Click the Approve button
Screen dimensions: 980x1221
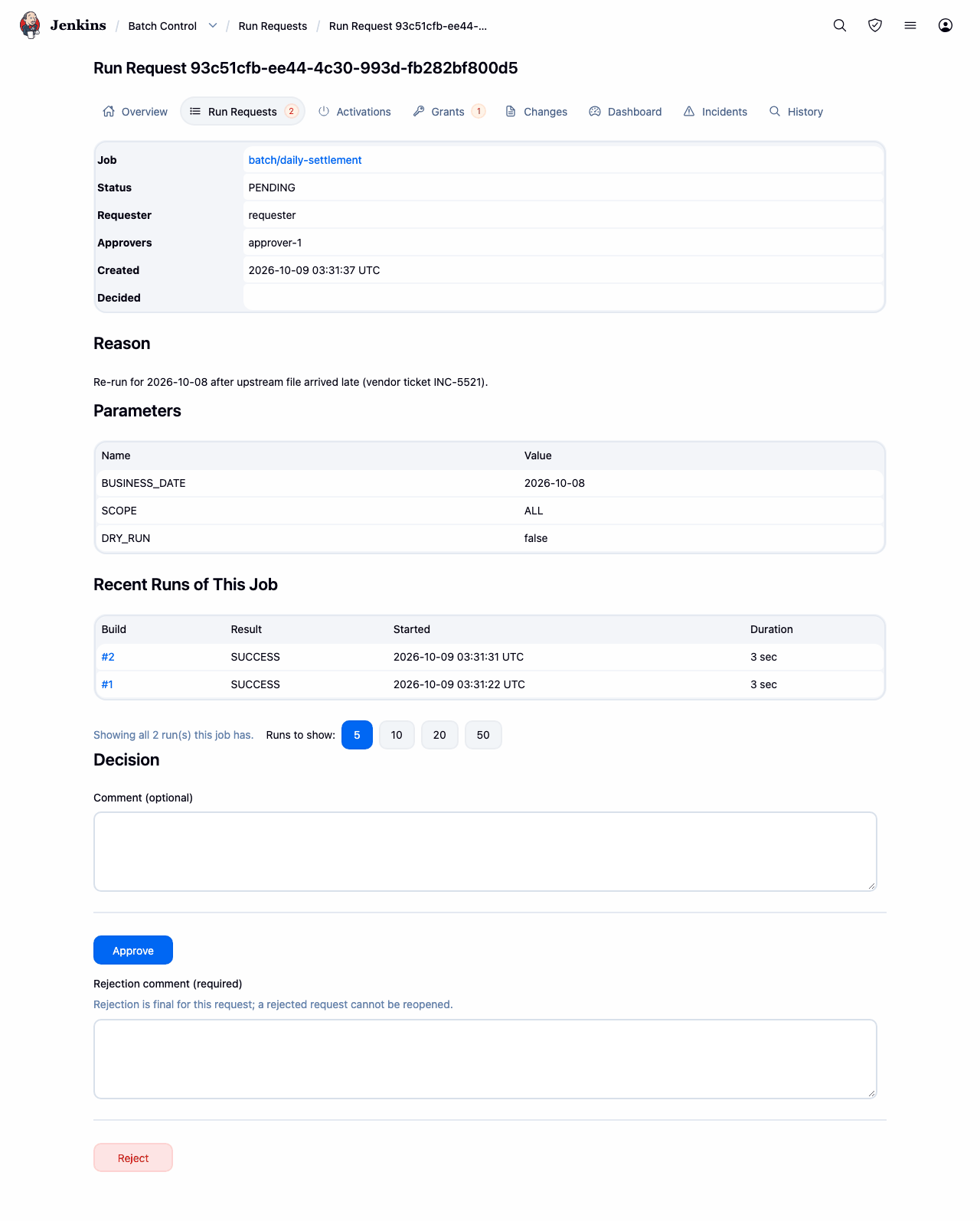133,950
